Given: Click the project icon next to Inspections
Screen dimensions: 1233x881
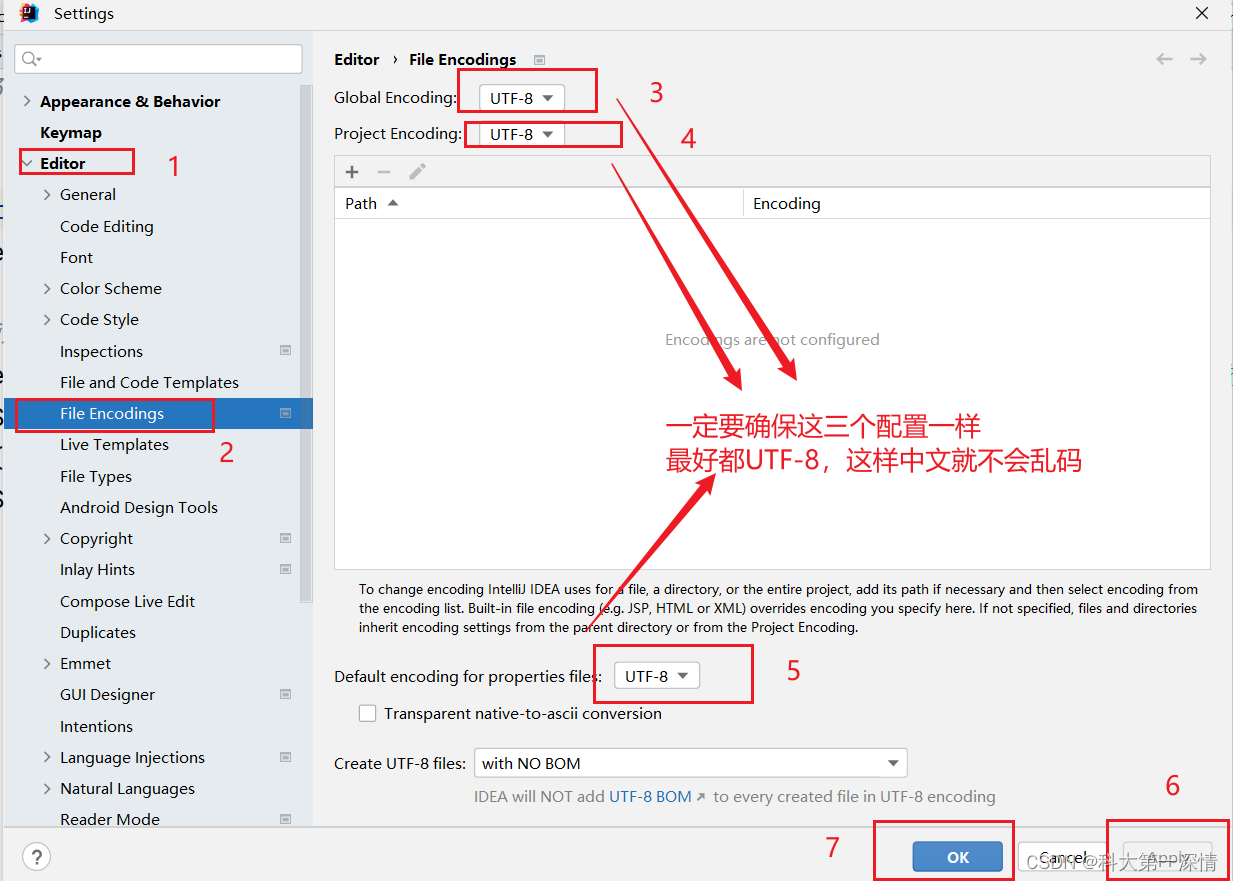Looking at the screenshot, I should 286,351.
